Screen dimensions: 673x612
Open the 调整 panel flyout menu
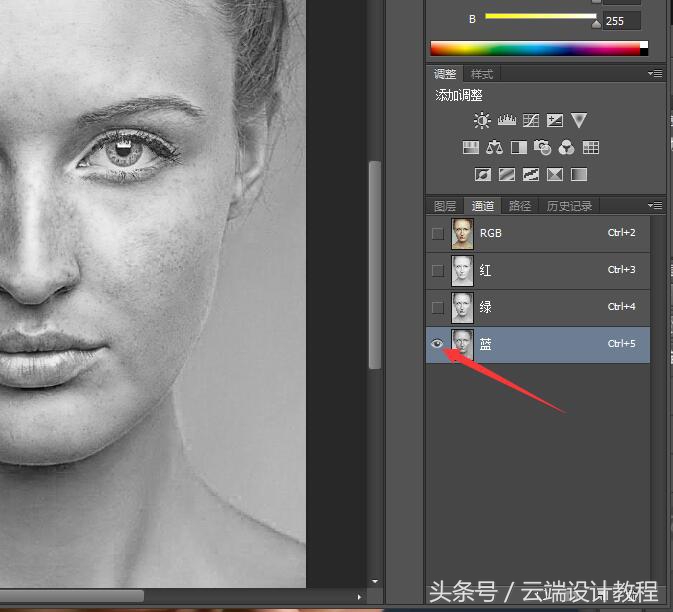655,74
